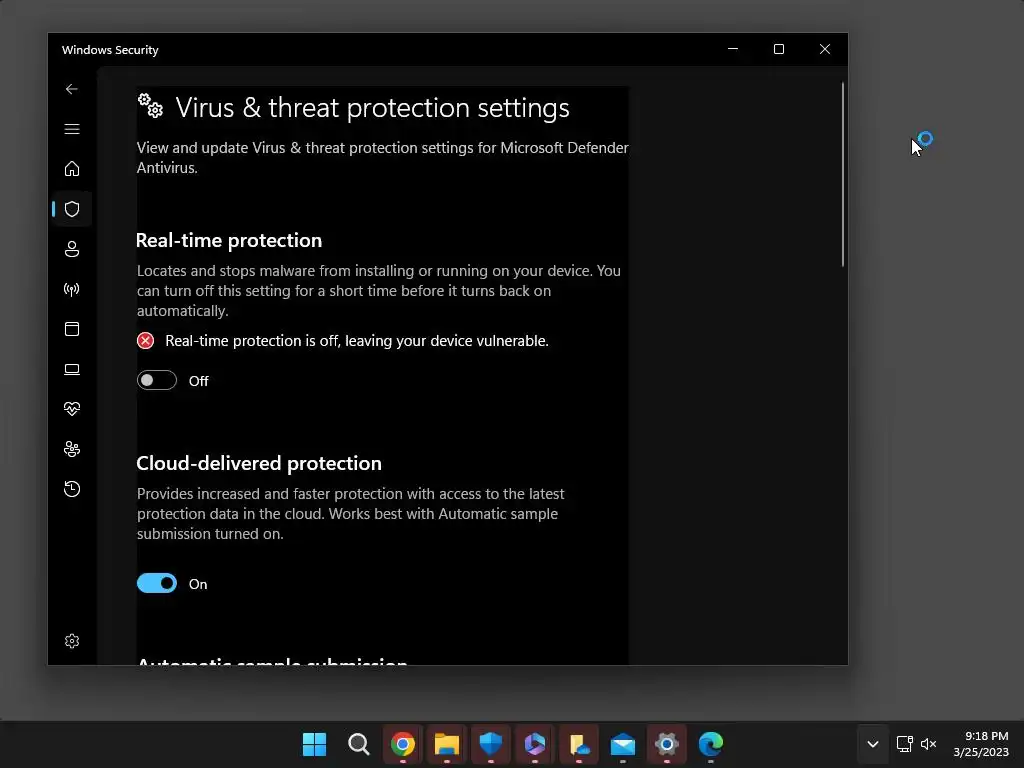Click the network status tray icon

pos(904,744)
